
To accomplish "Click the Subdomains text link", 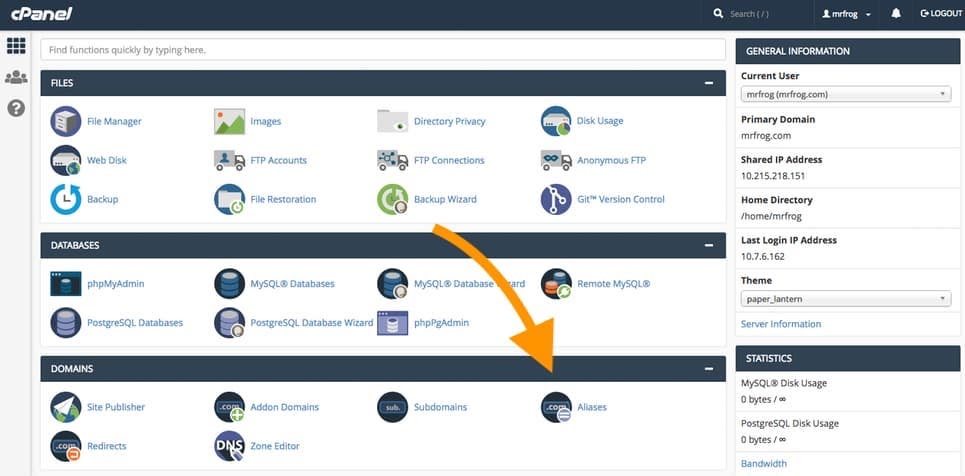I will pyautogui.click(x=441, y=407).
